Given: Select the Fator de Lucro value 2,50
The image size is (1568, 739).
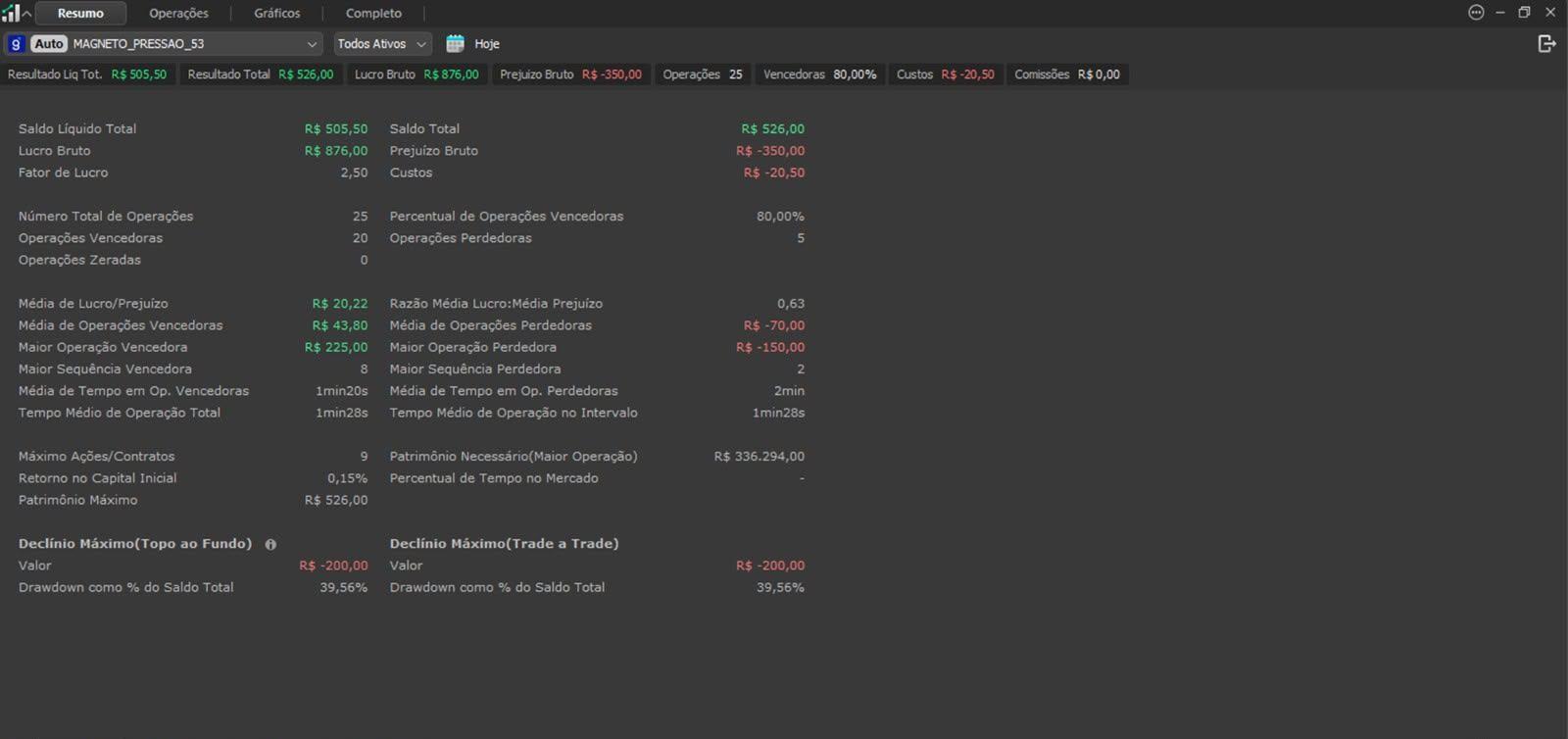Looking at the screenshot, I should click(354, 172).
